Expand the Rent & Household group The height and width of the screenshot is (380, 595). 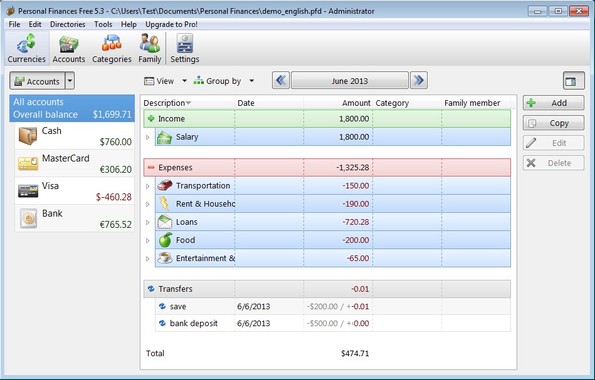148,204
